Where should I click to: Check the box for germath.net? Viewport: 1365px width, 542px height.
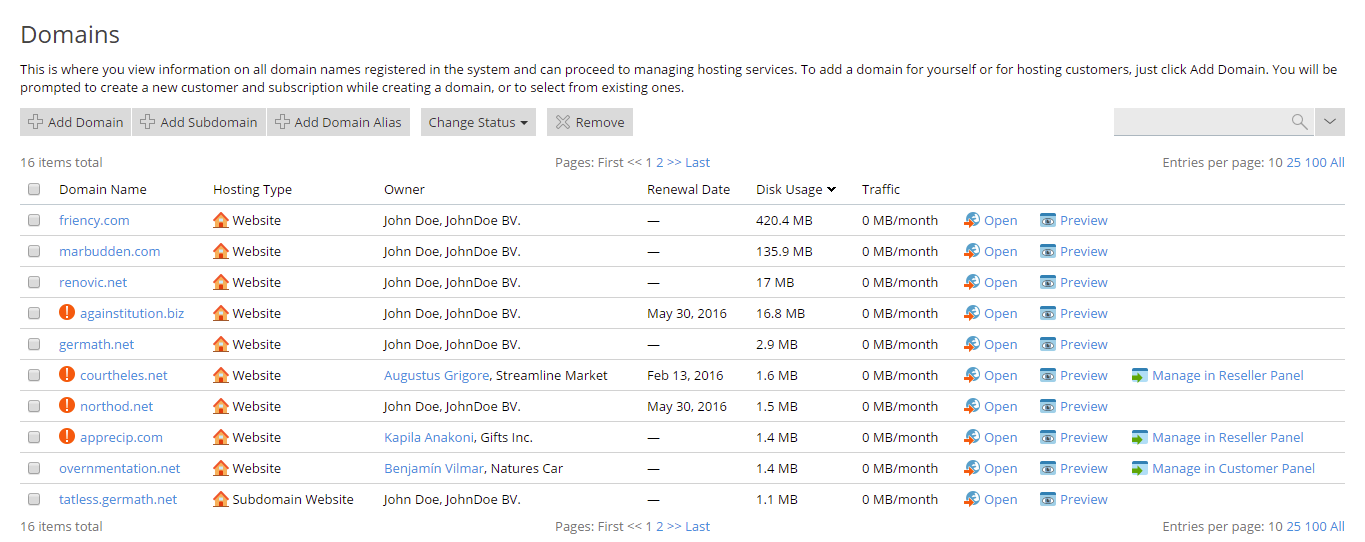(34, 344)
